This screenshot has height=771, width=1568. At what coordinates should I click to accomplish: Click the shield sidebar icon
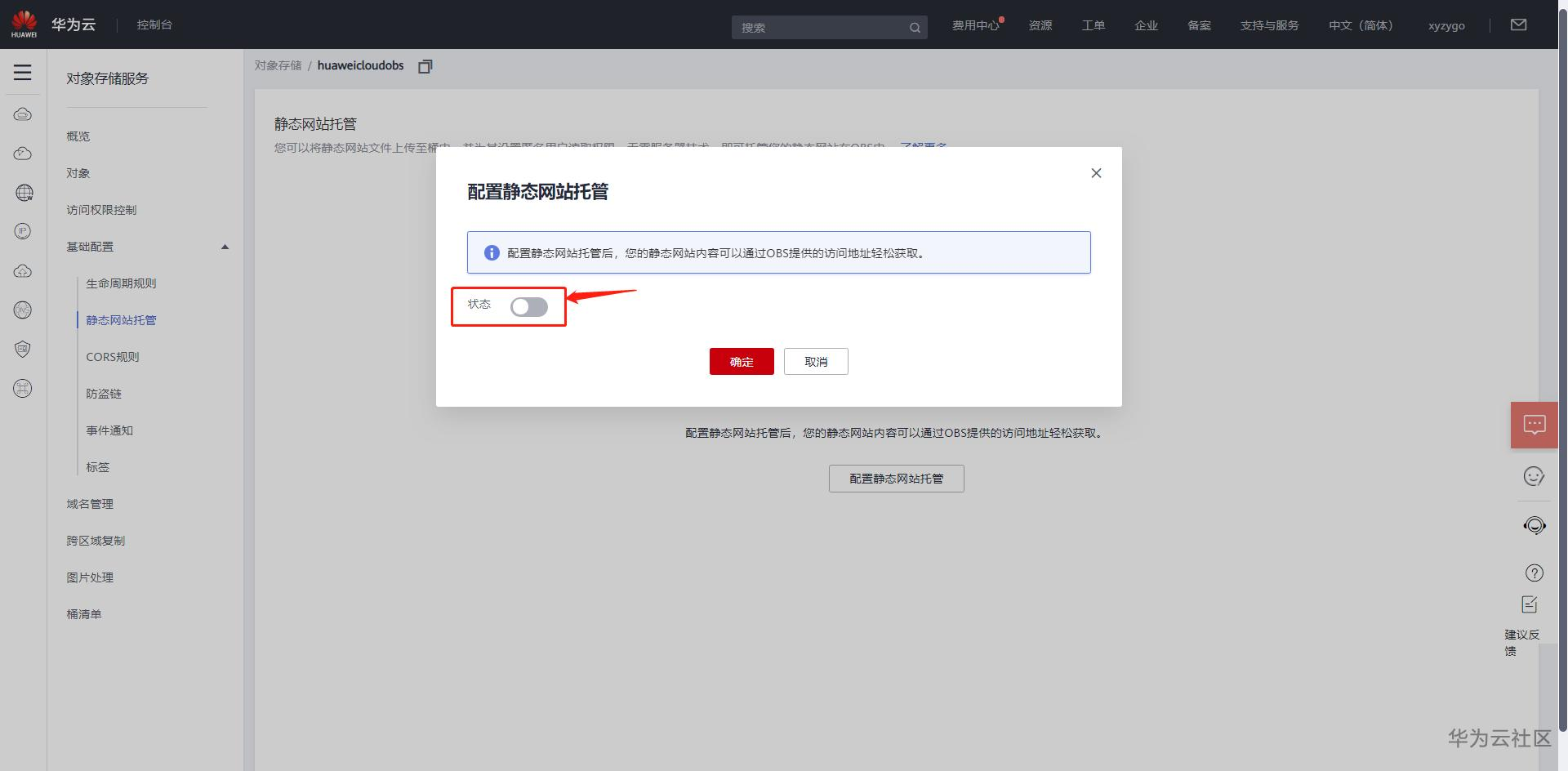23,350
